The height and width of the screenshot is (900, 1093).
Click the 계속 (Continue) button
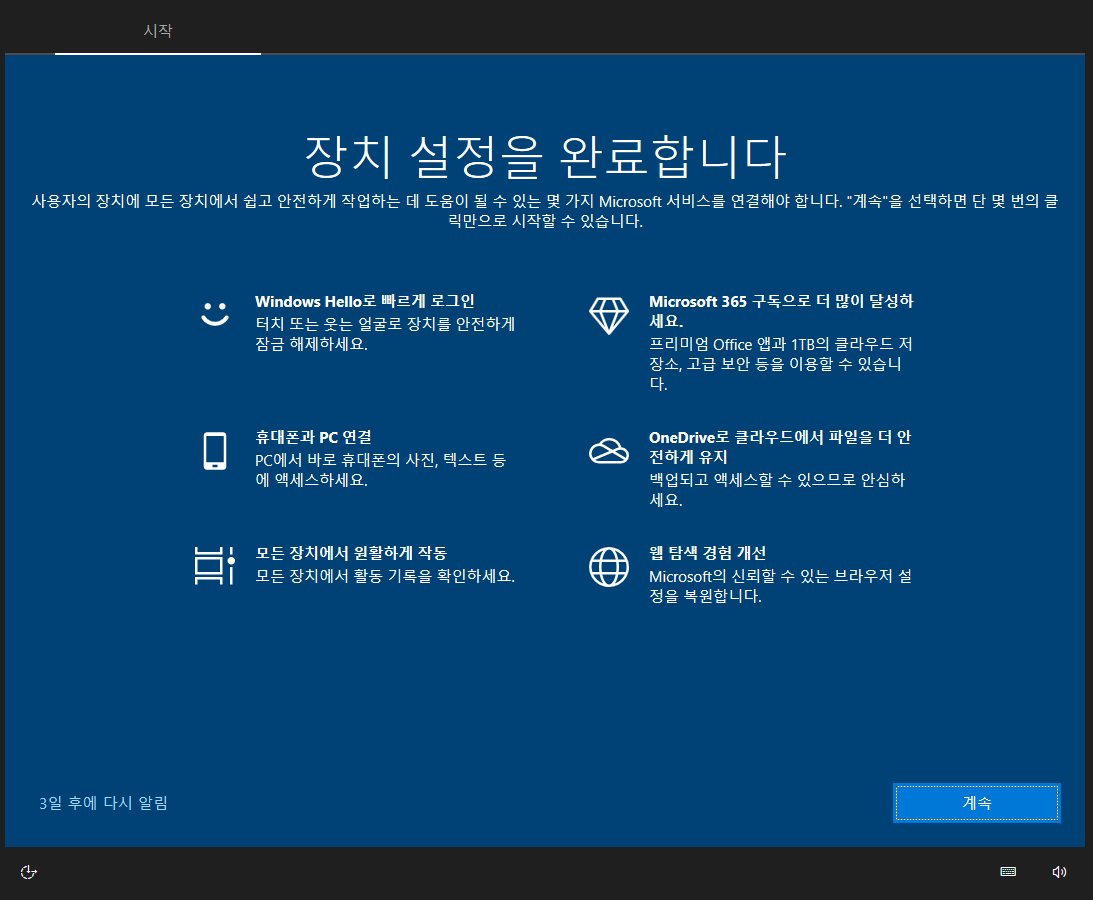[977, 803]
